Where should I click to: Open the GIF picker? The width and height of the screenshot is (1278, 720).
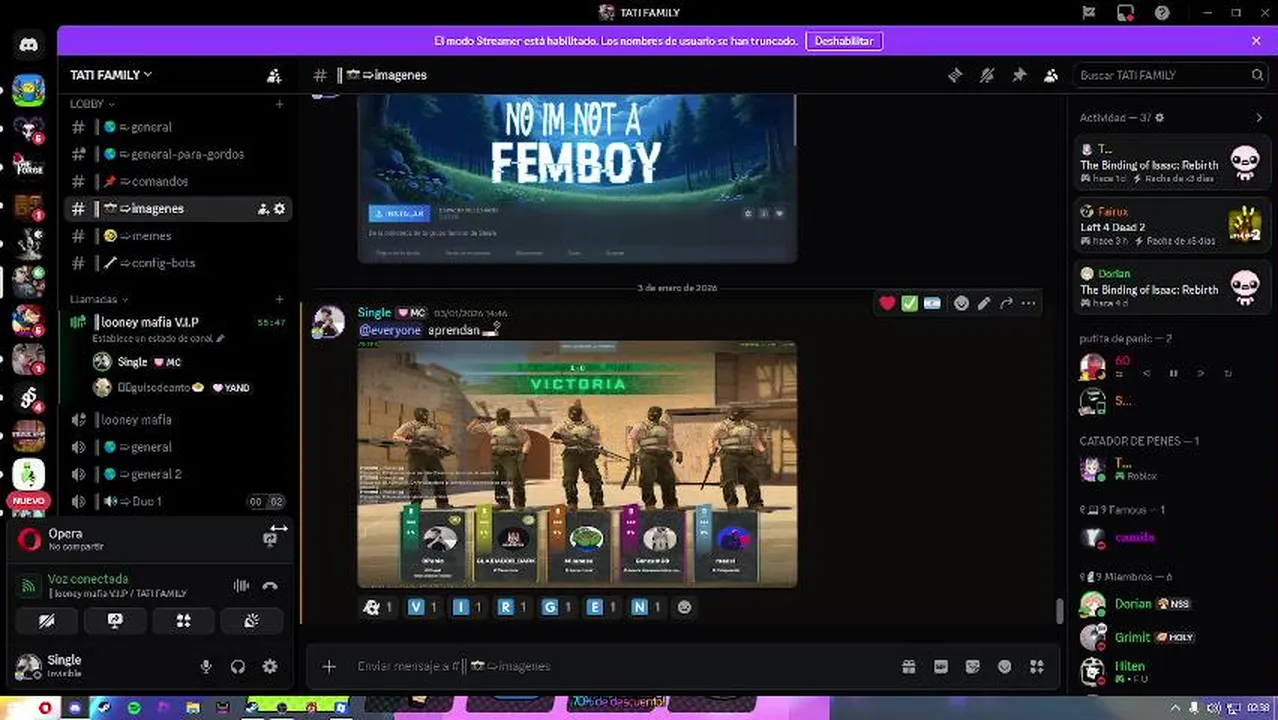pos(941,666)
